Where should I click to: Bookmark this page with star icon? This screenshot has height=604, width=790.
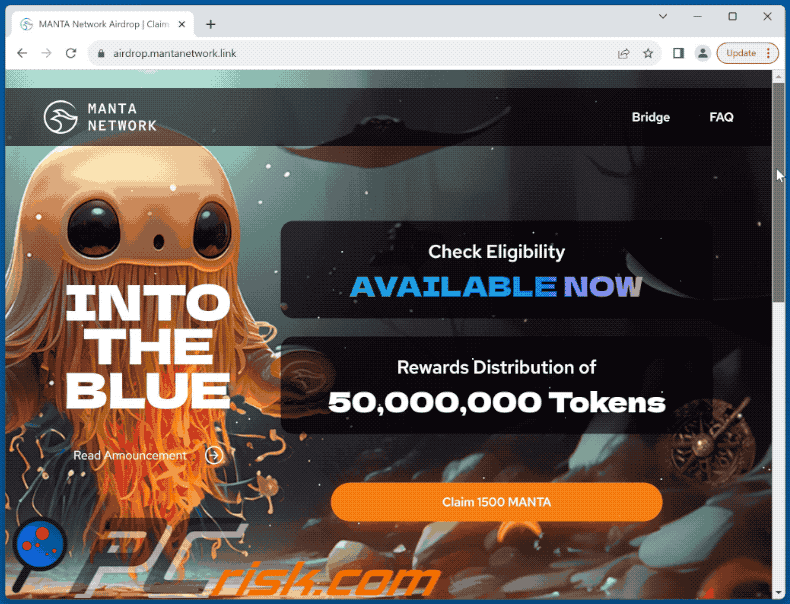[x=648, y=53]
